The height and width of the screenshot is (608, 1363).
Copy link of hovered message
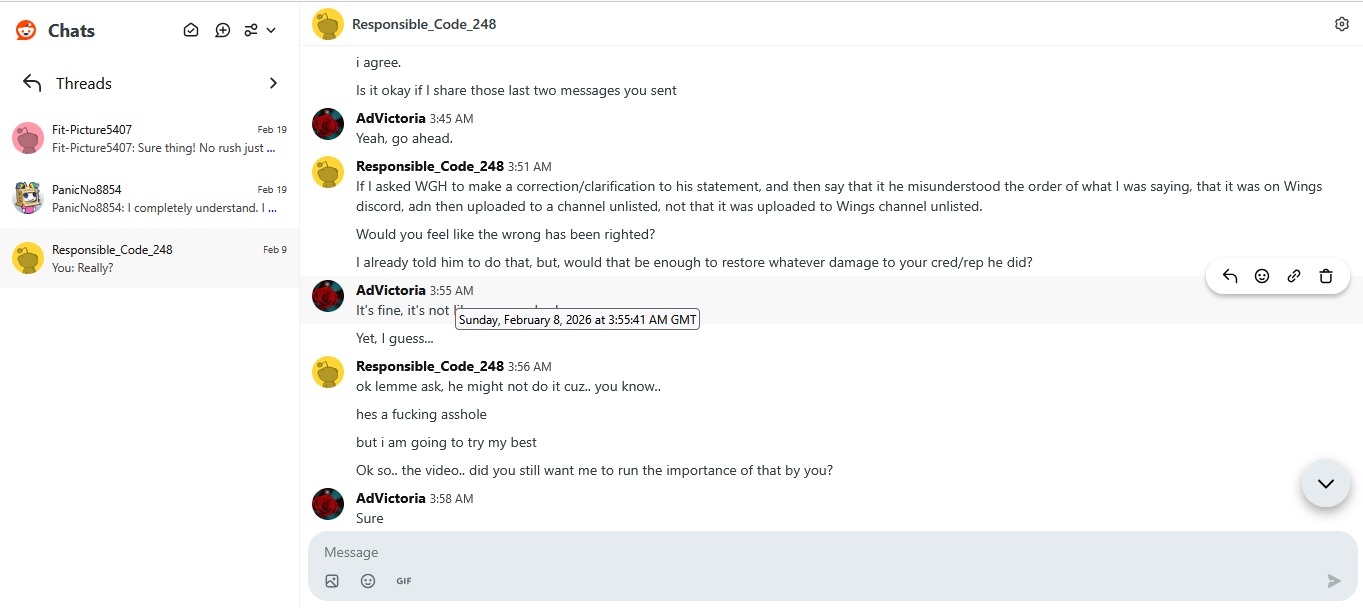tap(1294, 277)
